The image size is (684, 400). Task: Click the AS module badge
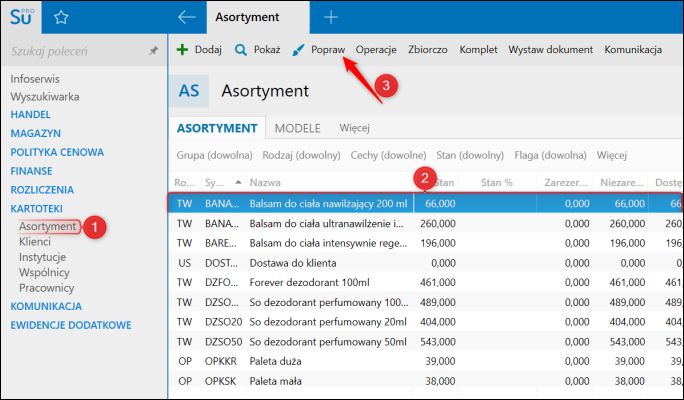pos(189,91)
